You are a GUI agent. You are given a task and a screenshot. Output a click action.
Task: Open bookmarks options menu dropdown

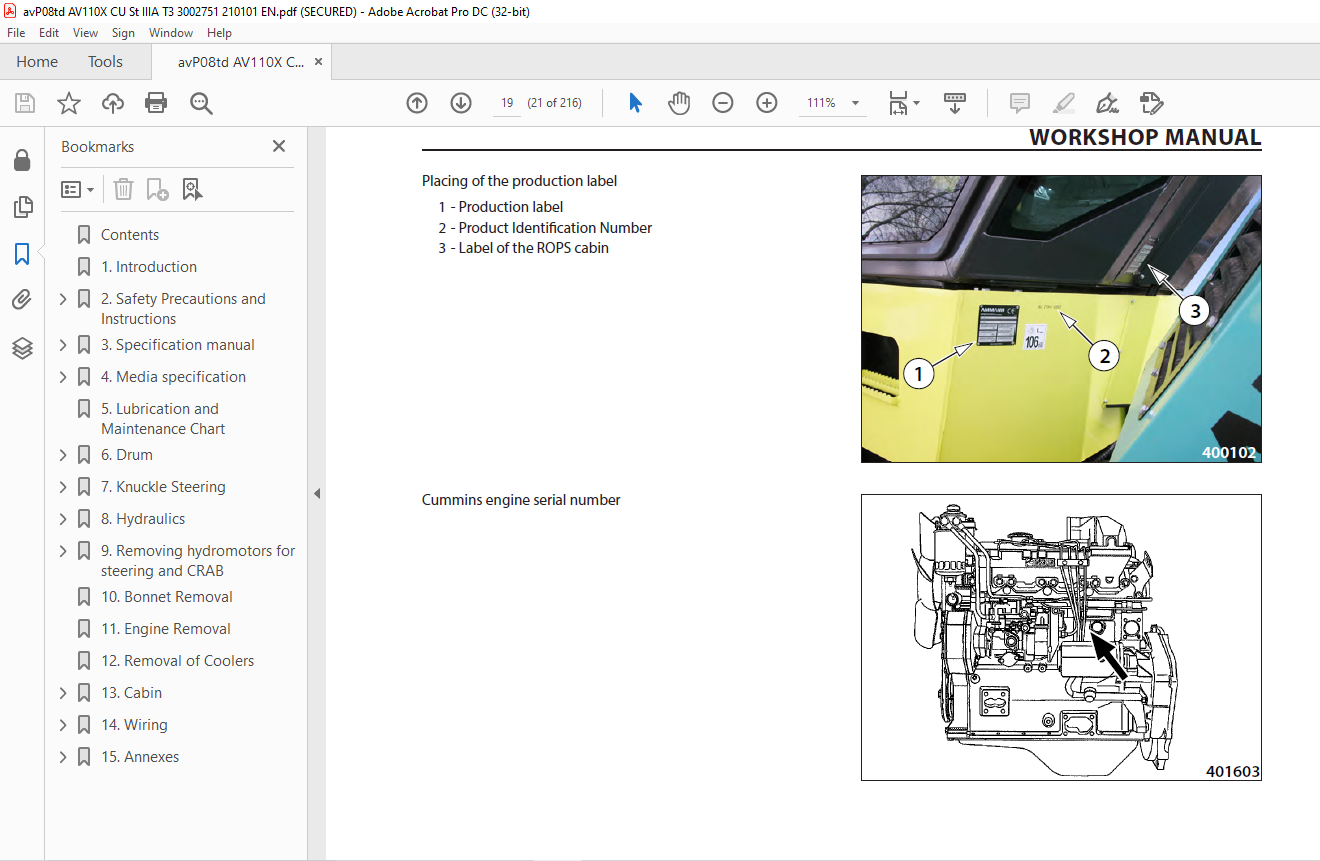[77, 189]
